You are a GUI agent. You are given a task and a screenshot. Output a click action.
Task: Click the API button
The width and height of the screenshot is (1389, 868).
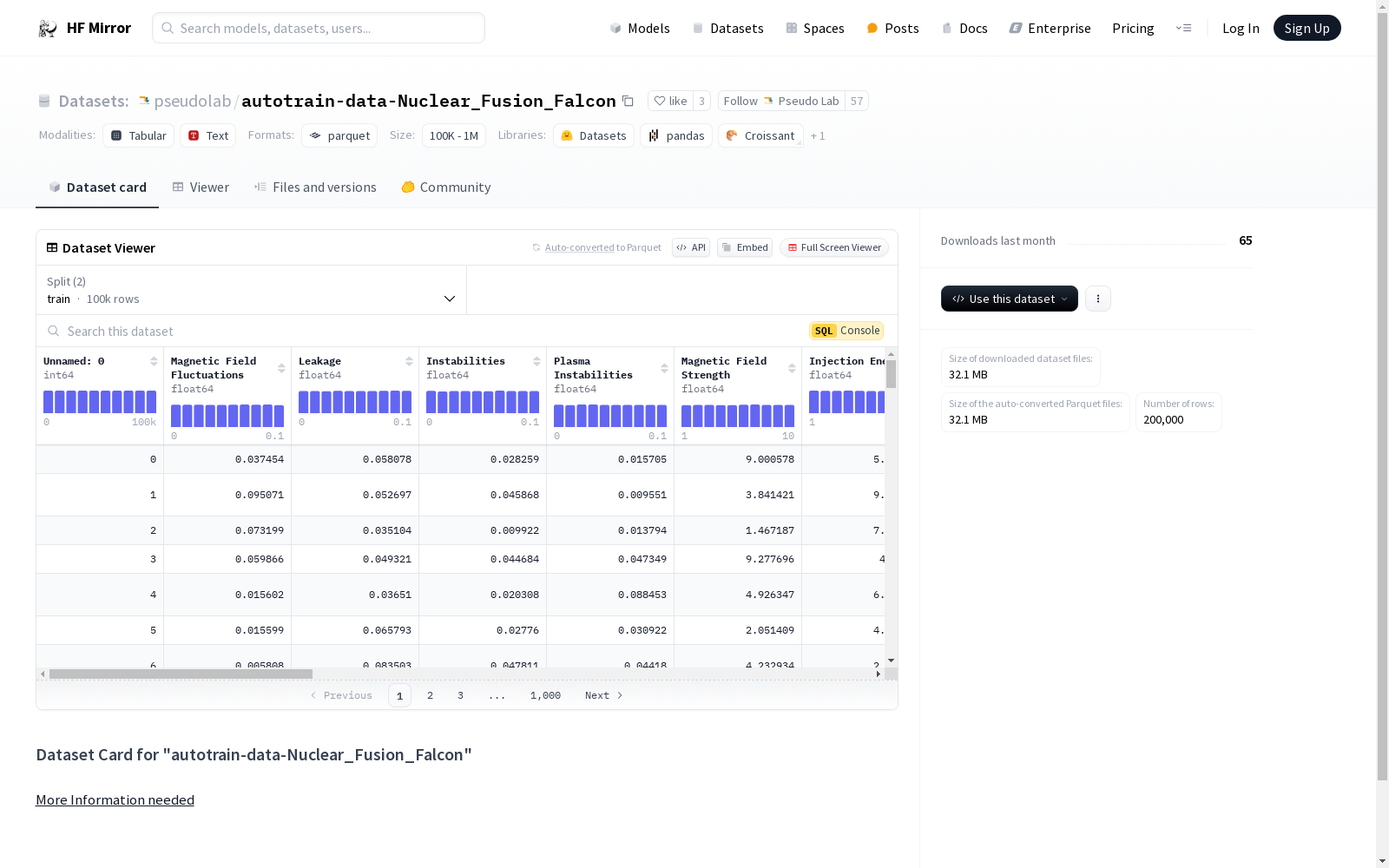[x=691, y=247]
